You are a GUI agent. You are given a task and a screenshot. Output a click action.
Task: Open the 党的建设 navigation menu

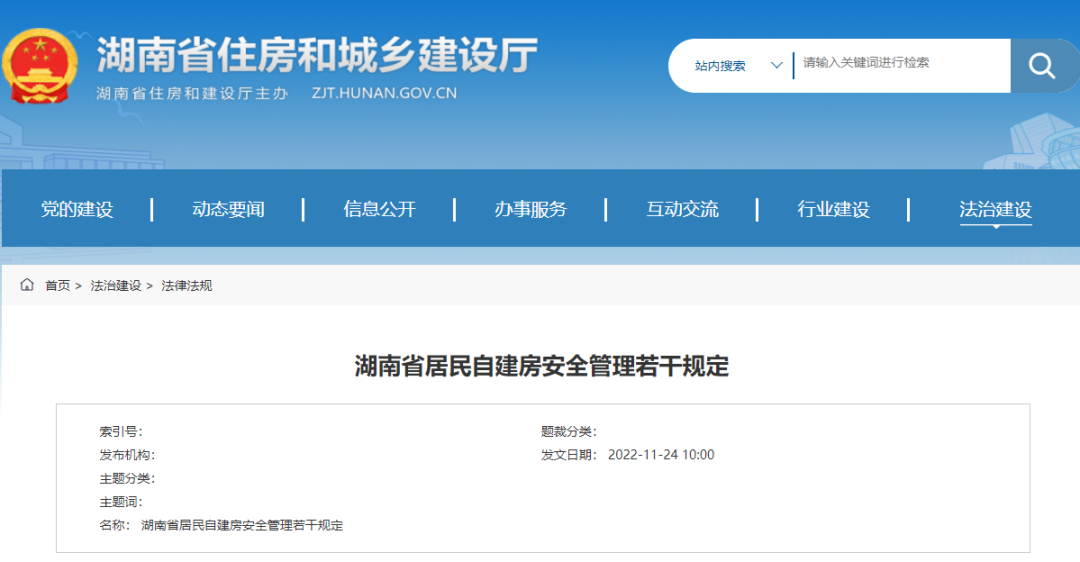[x=77, y=209]
